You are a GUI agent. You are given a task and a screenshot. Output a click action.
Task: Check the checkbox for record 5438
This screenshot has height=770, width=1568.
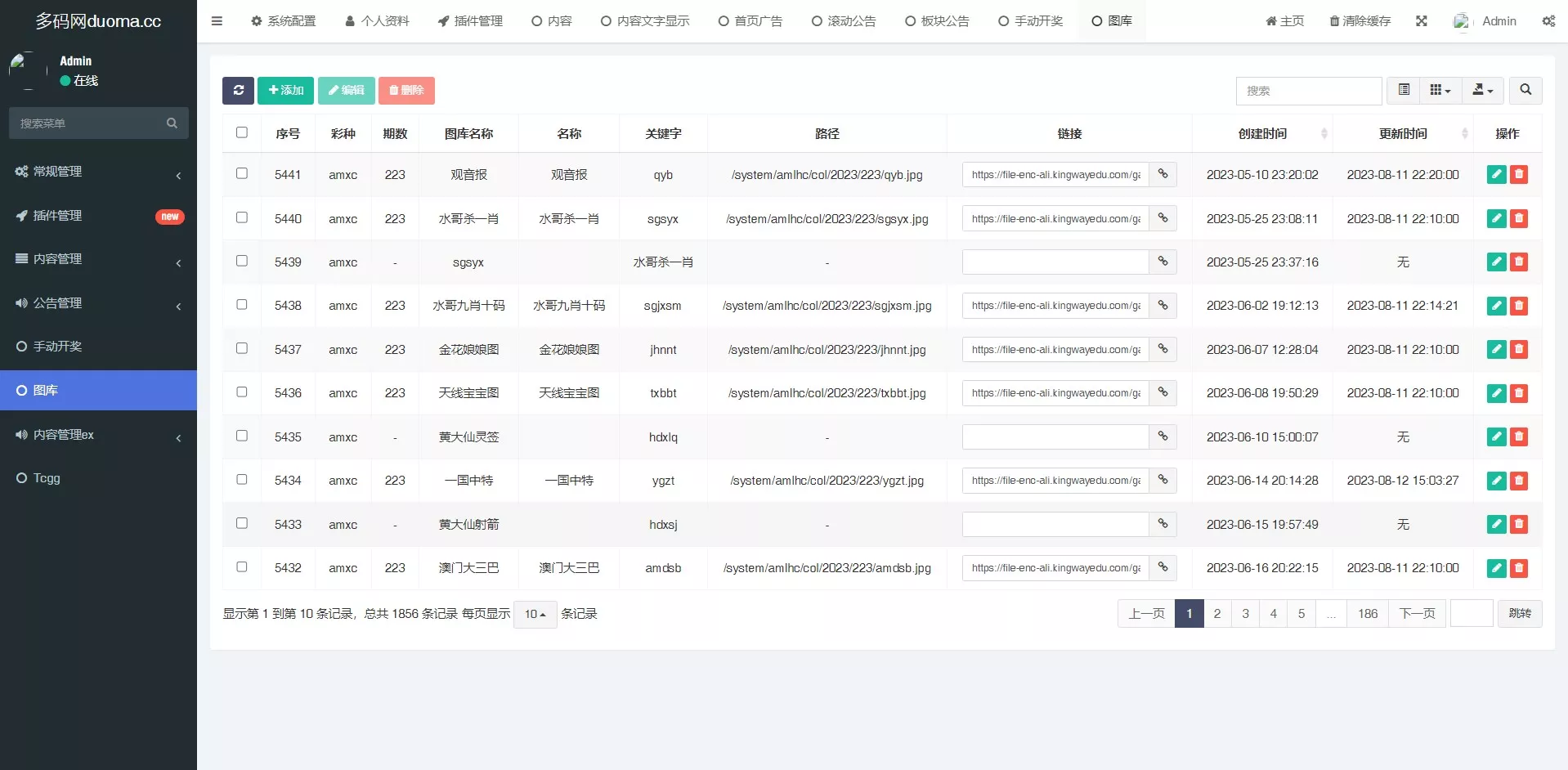tap(241, 304)
